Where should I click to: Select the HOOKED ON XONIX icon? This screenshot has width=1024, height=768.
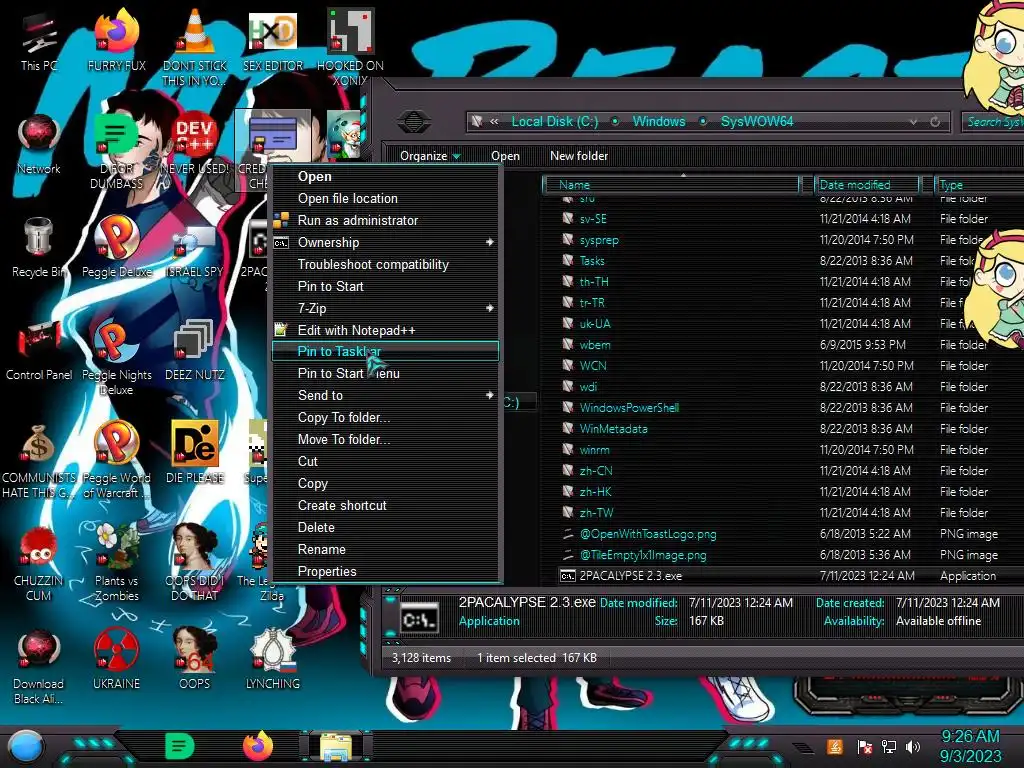[x=350, y=47]
